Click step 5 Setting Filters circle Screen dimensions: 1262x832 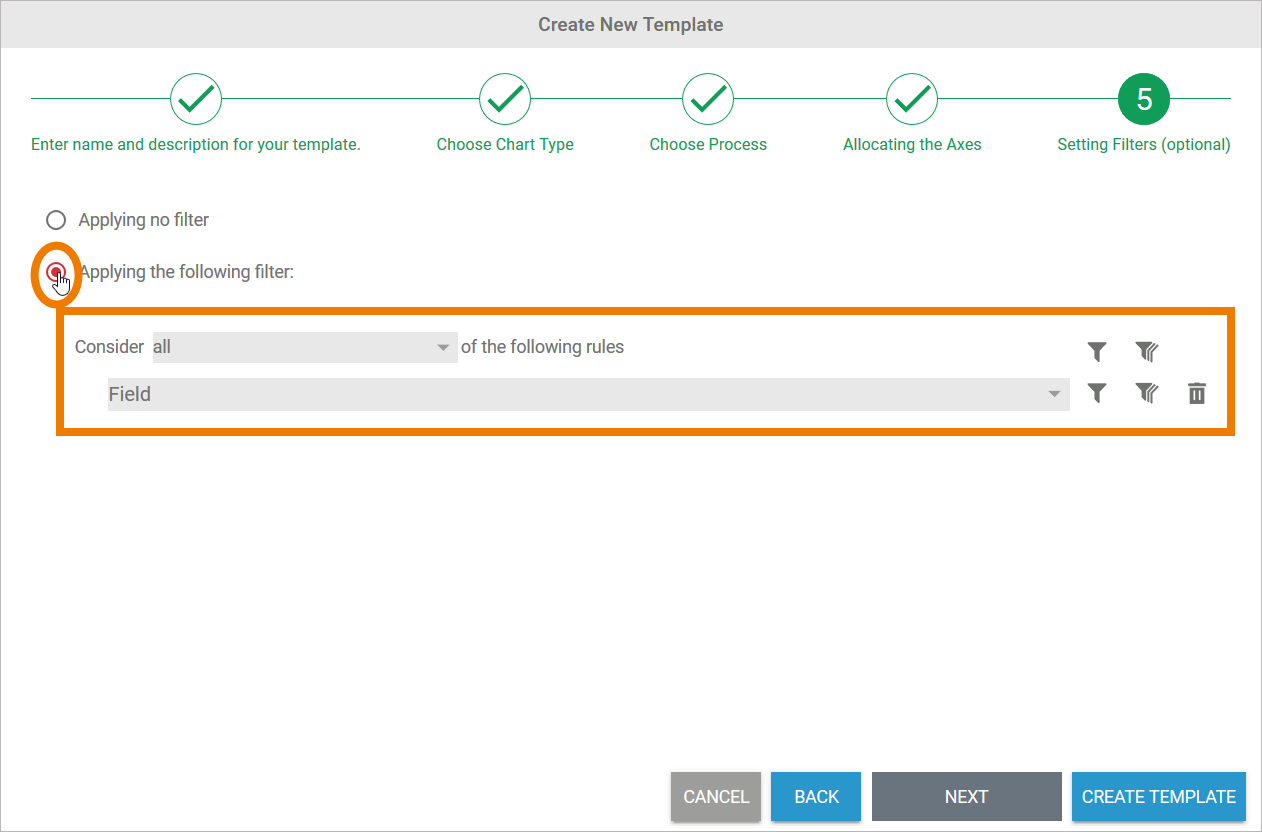coord(1144,99)
